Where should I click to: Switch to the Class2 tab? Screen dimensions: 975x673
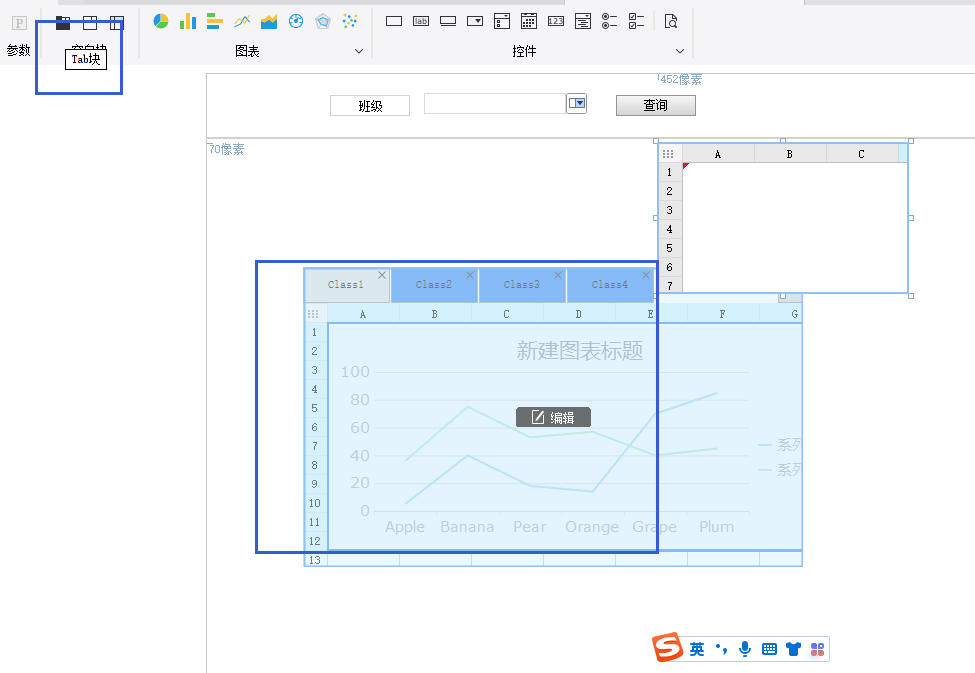click(434, 285)
